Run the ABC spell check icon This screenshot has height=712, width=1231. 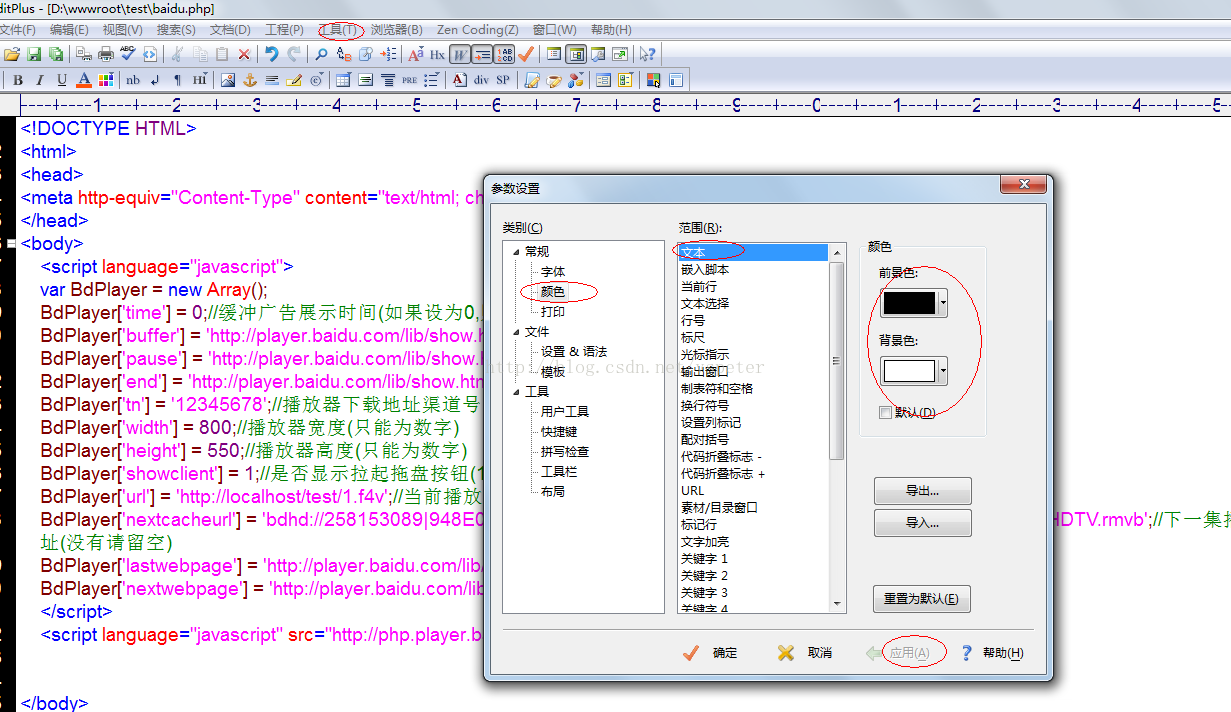click(128, 53)
